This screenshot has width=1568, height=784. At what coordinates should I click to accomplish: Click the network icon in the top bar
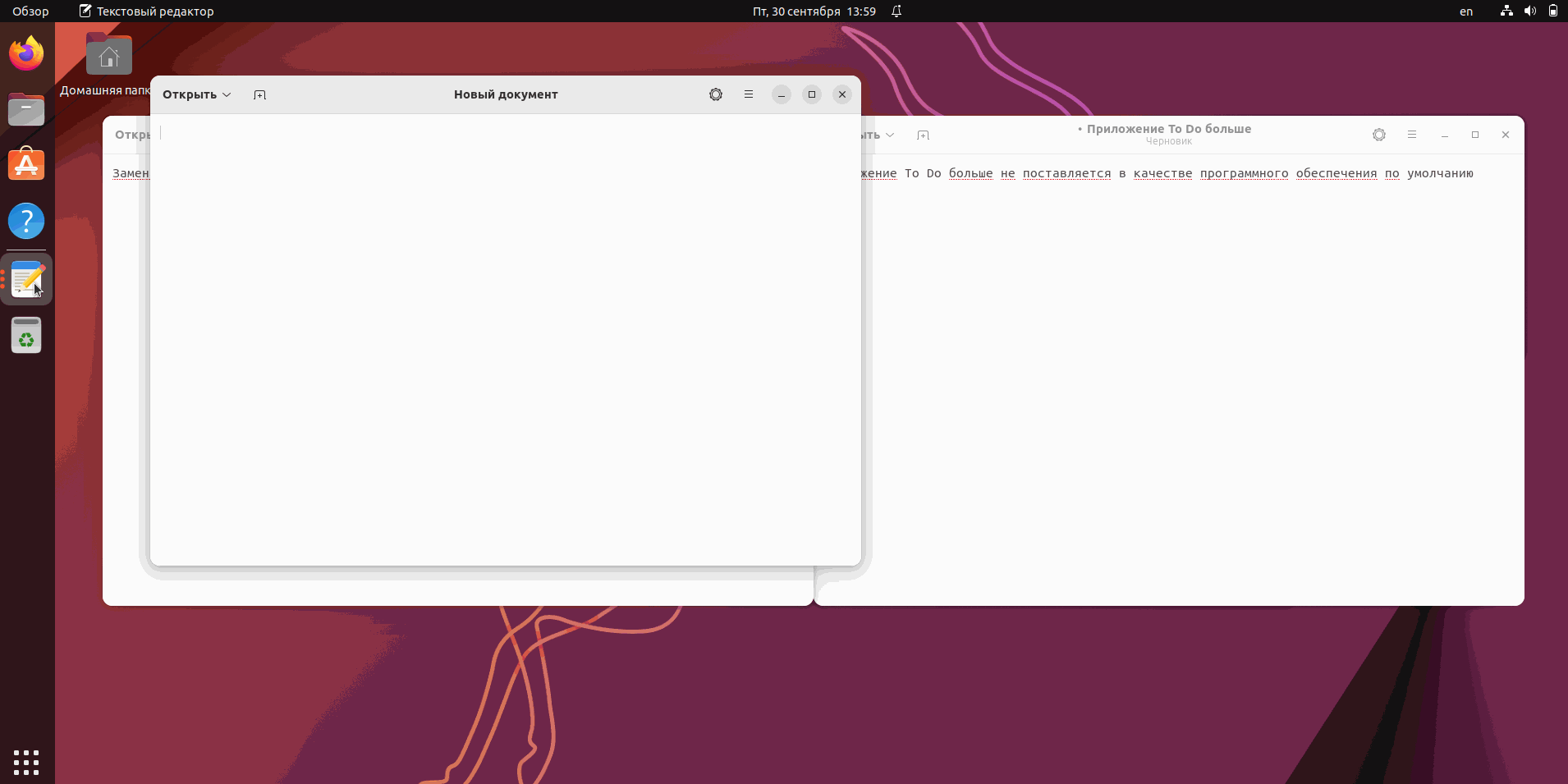click(x=1506, y=11)
